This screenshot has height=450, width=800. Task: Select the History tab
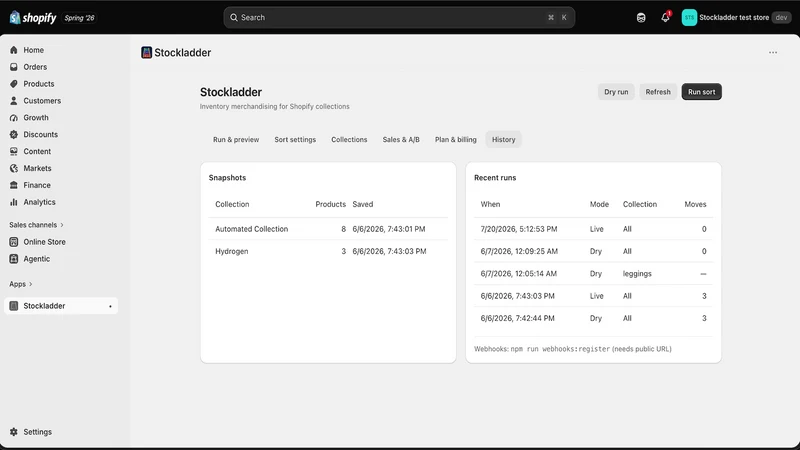click(x=504, y=139)
